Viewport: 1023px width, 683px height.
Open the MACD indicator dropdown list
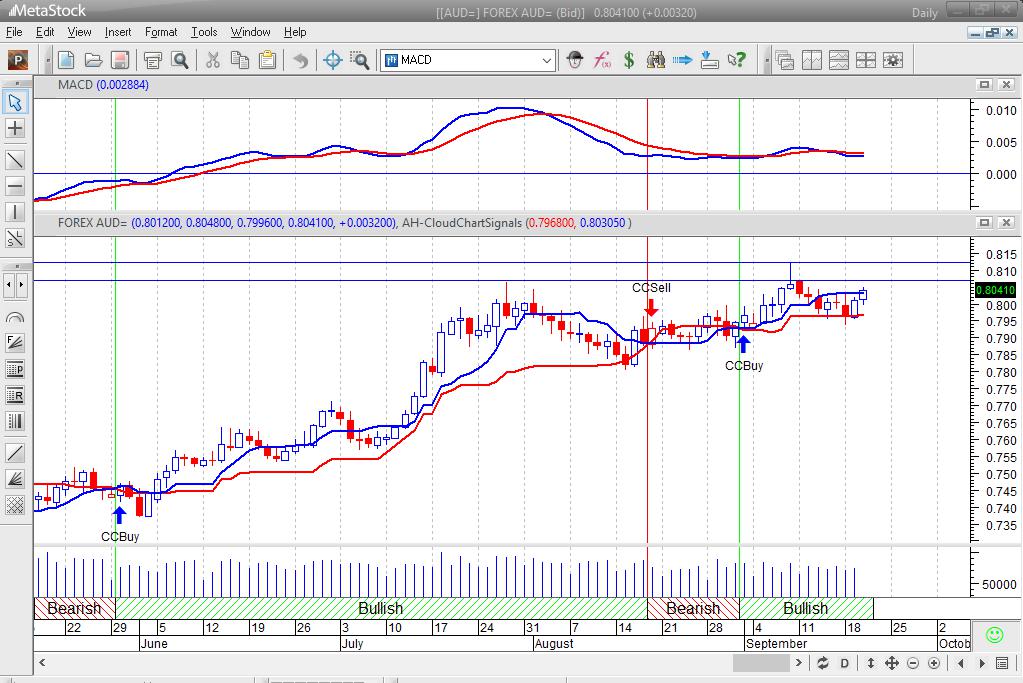(x=549, y=60)
